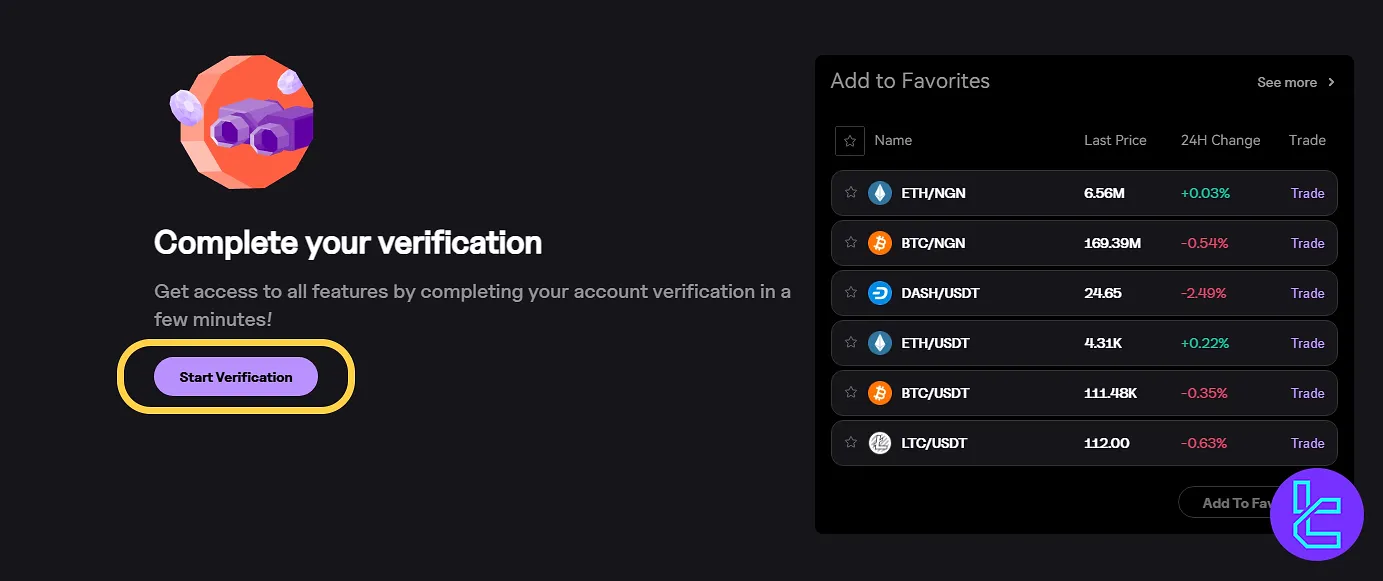Click the Ethereum icon next to ETH/USDT
Image resolution: width=1383 pixels, height=581 pixels.
click(879, 342)
